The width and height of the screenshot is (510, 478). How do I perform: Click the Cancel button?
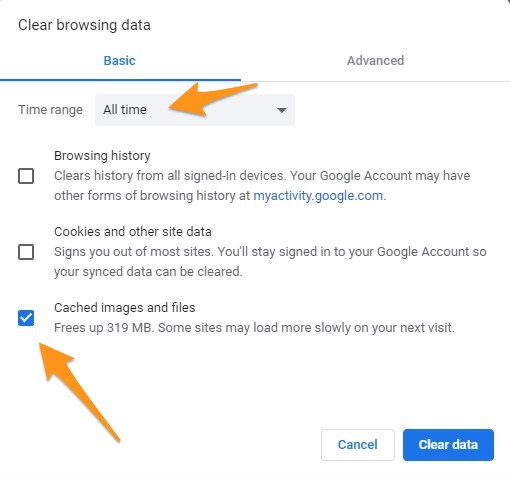click(358, 445)
